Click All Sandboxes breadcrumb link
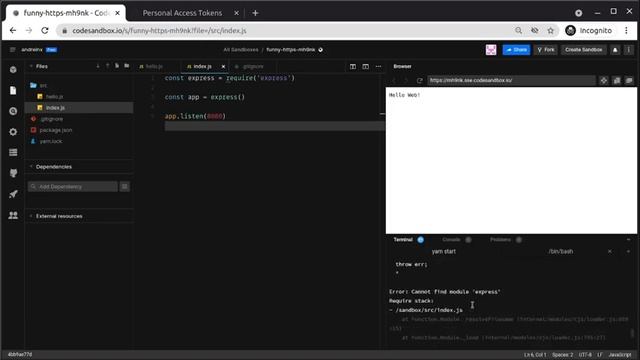This screenshot has height=360, width=640. (241, 50)
